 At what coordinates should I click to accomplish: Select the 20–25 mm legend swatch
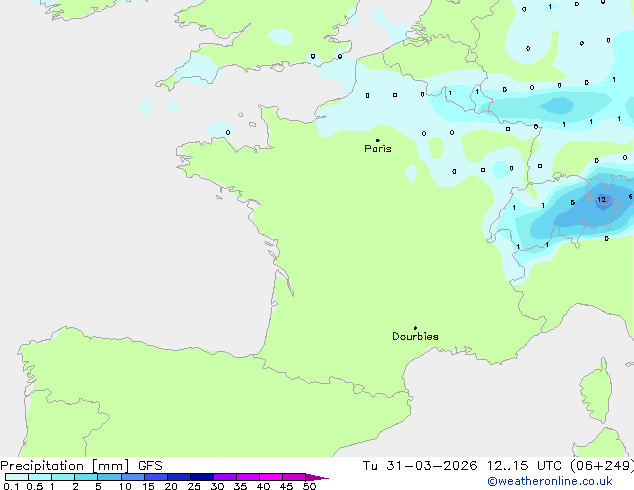(179, 477)
